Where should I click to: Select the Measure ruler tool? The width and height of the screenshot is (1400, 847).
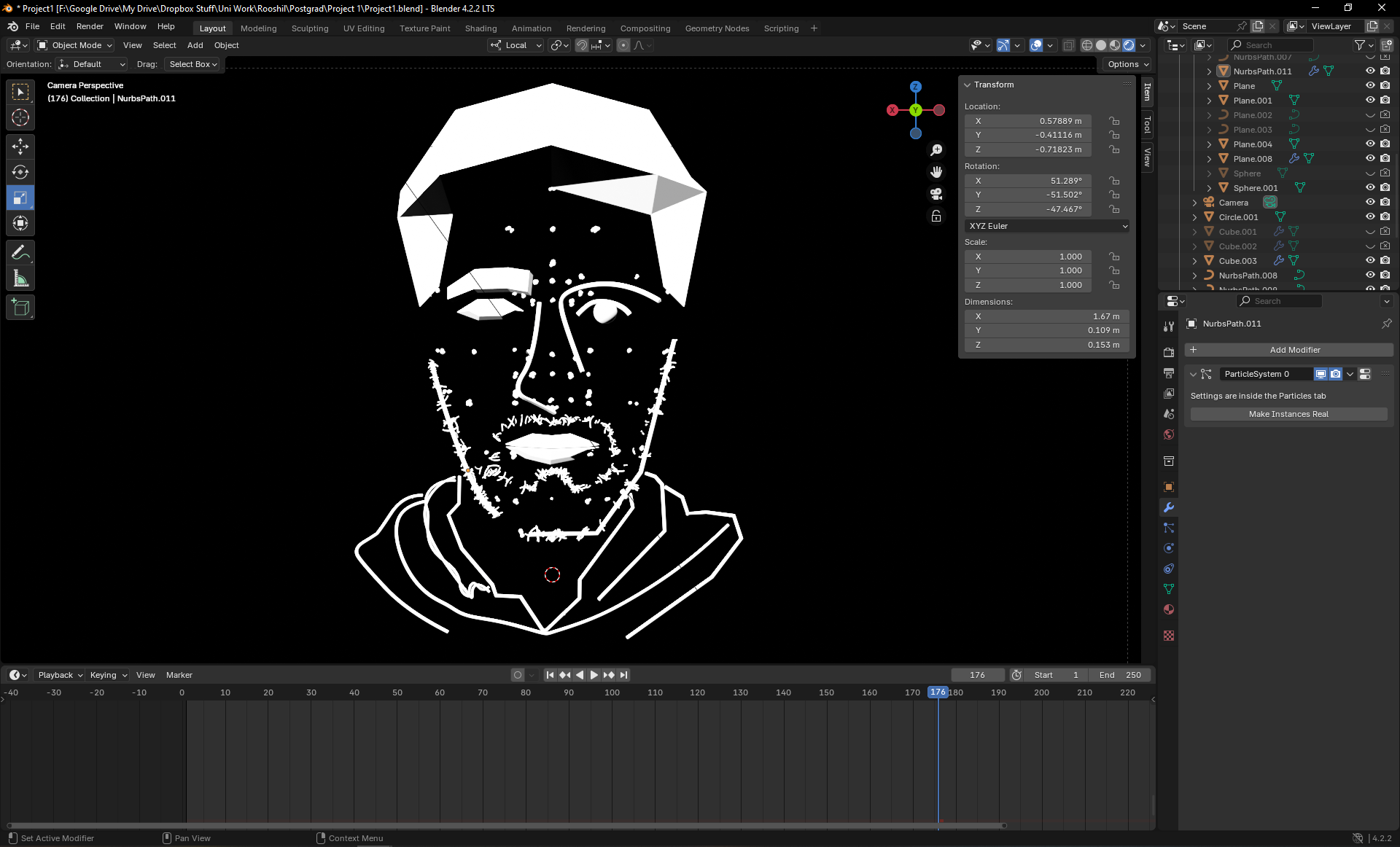20,278
